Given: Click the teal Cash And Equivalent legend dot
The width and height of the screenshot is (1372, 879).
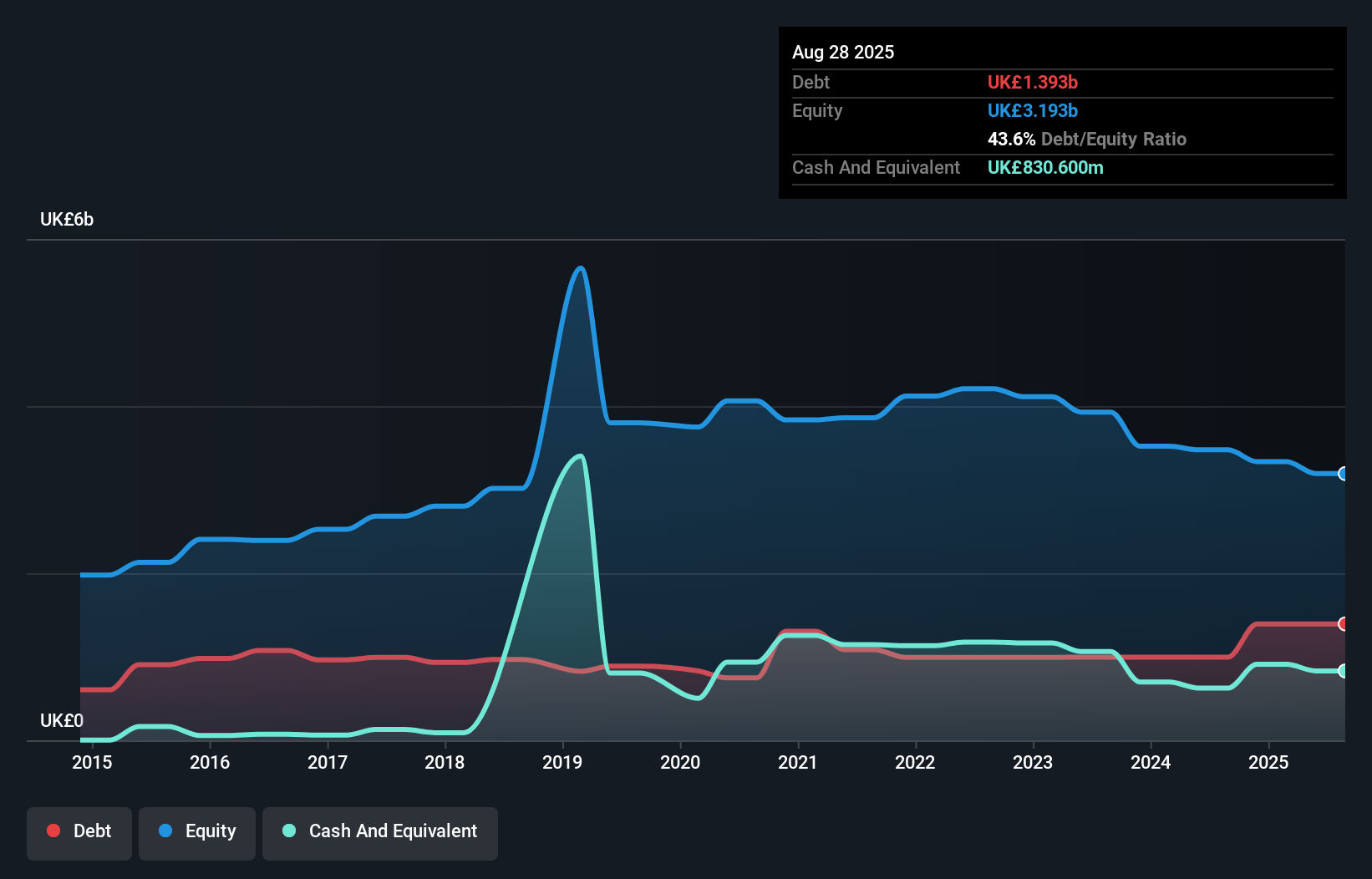Looking at the screenshot, I should tap(288, 831).
